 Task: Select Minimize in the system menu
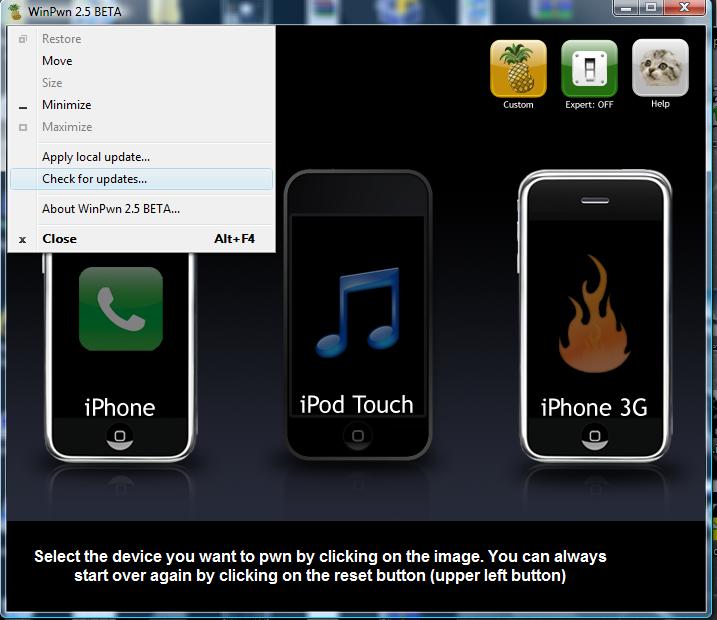tap(66, 105)
